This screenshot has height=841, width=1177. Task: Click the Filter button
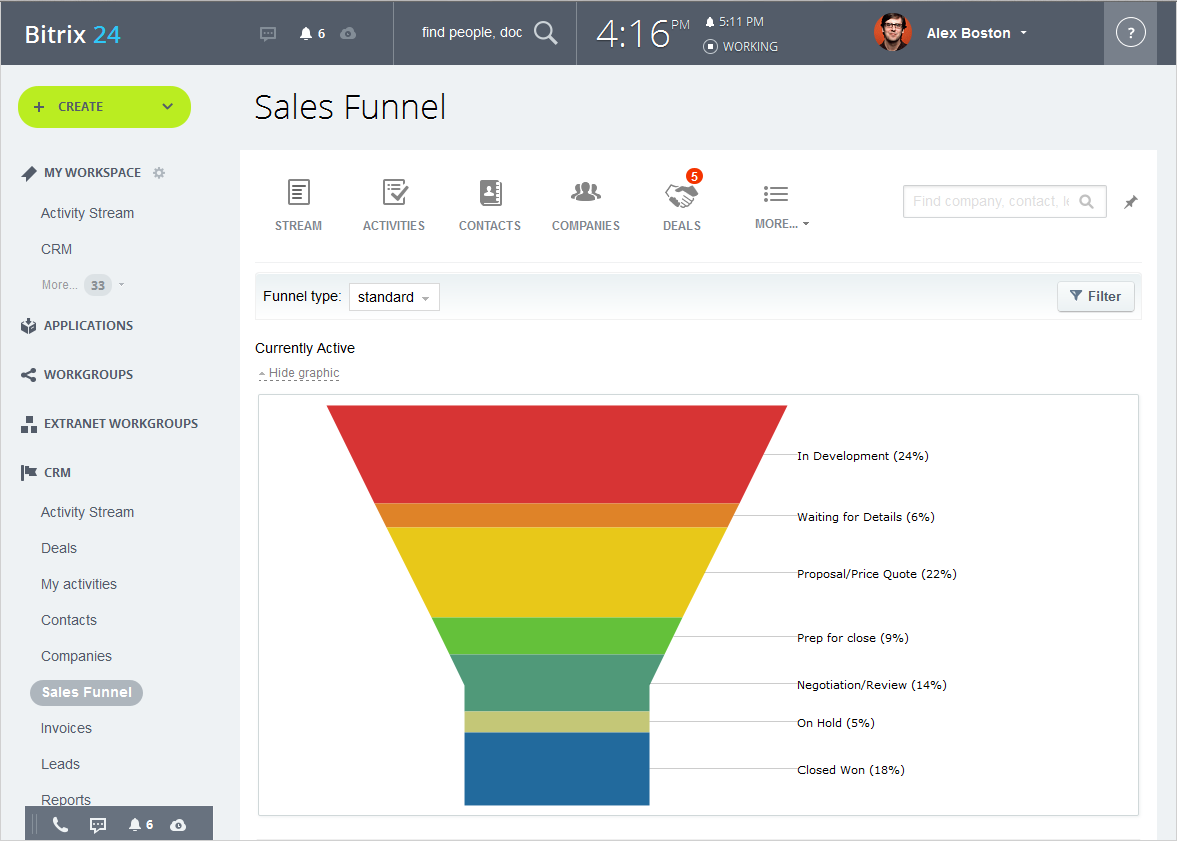(1095, 296)
